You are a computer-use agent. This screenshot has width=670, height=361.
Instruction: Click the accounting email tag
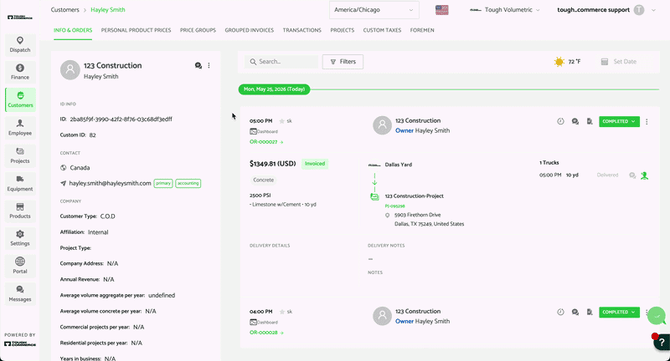[188, 183]
